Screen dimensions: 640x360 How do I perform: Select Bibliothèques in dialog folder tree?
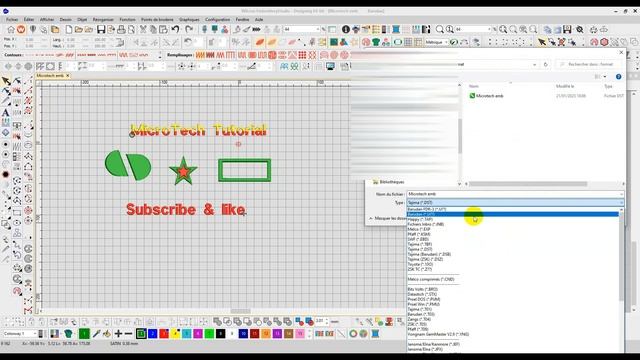click(388, 182)
